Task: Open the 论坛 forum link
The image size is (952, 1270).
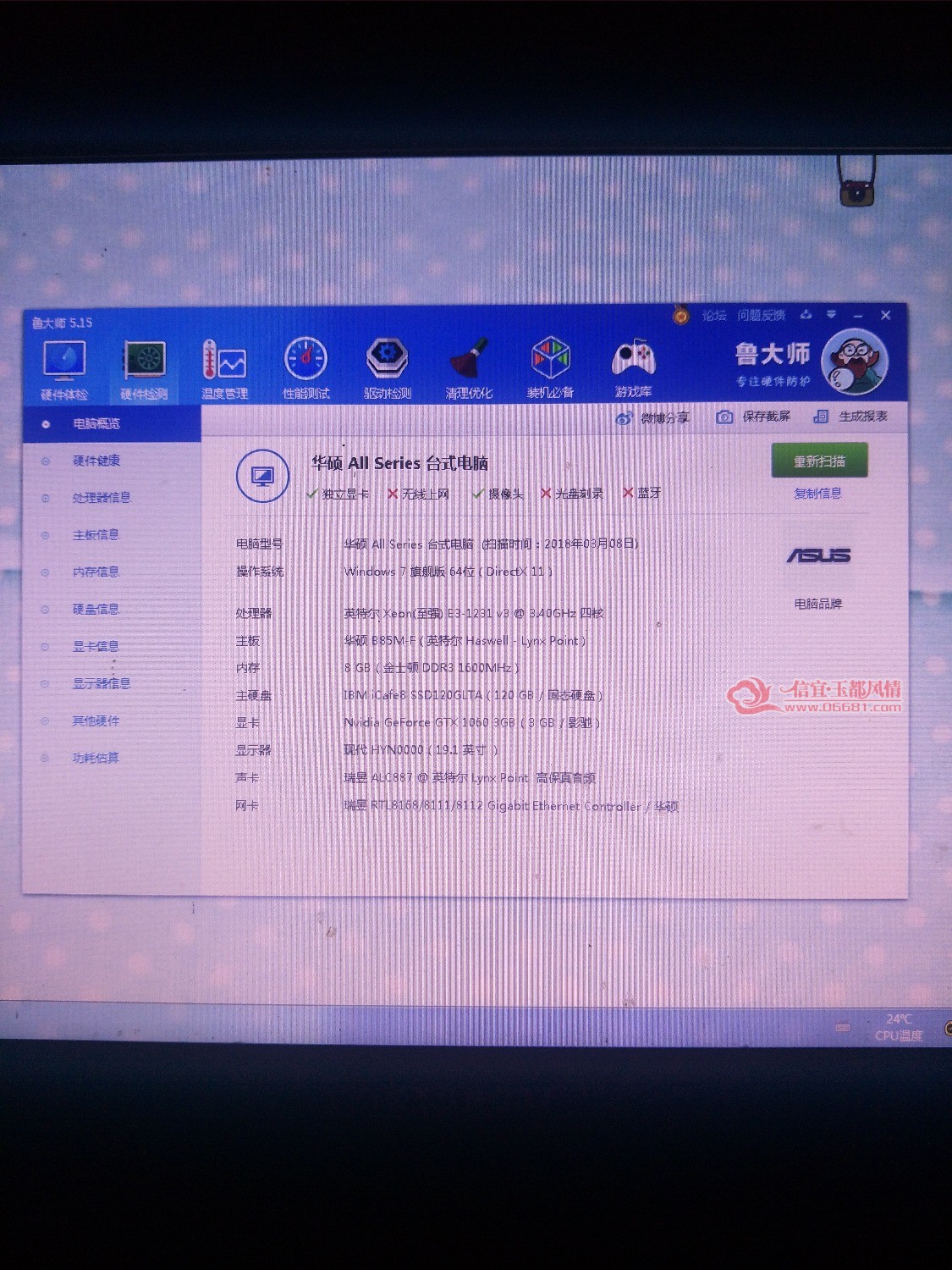Action: point(714,316)
